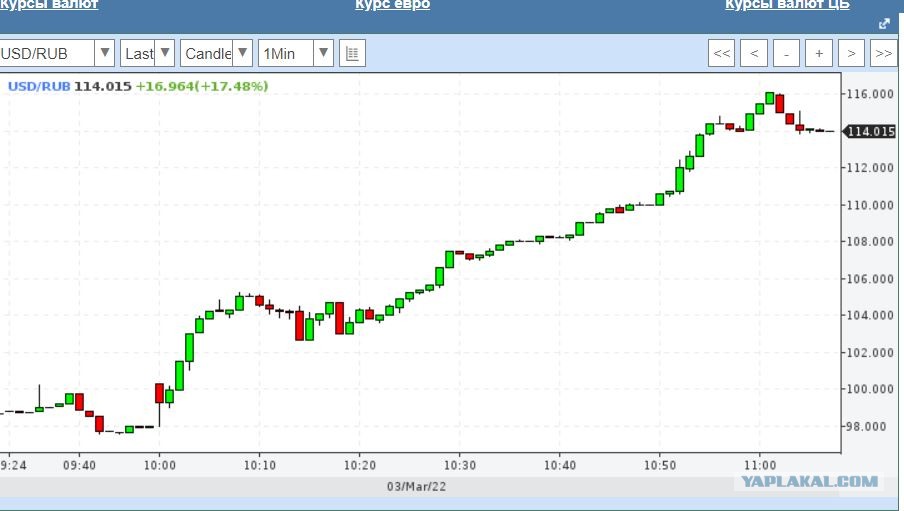Open the Курс евро link
Image resolution: width=904 pixels, height=511 pixels.
click(x=392, y=5)
